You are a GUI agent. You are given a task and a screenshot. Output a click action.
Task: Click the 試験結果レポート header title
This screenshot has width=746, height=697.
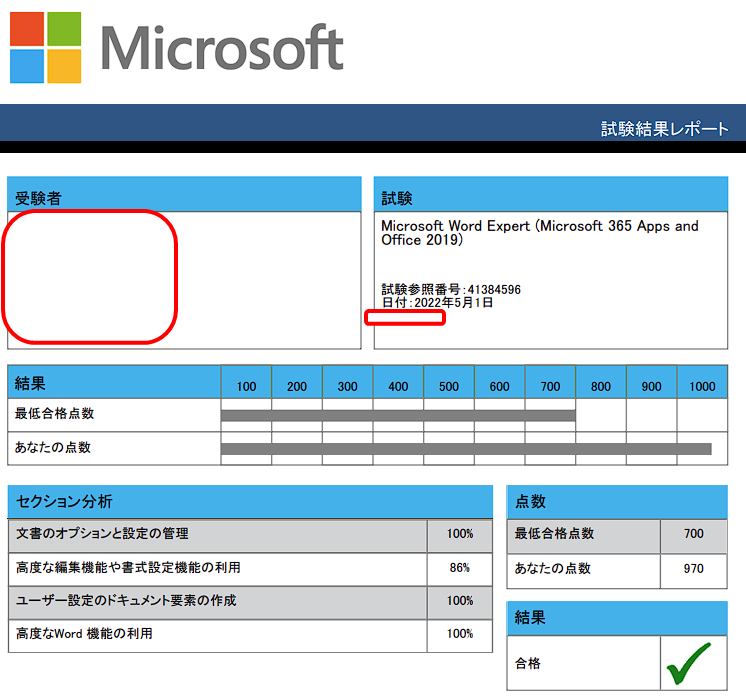coord(665,129)
